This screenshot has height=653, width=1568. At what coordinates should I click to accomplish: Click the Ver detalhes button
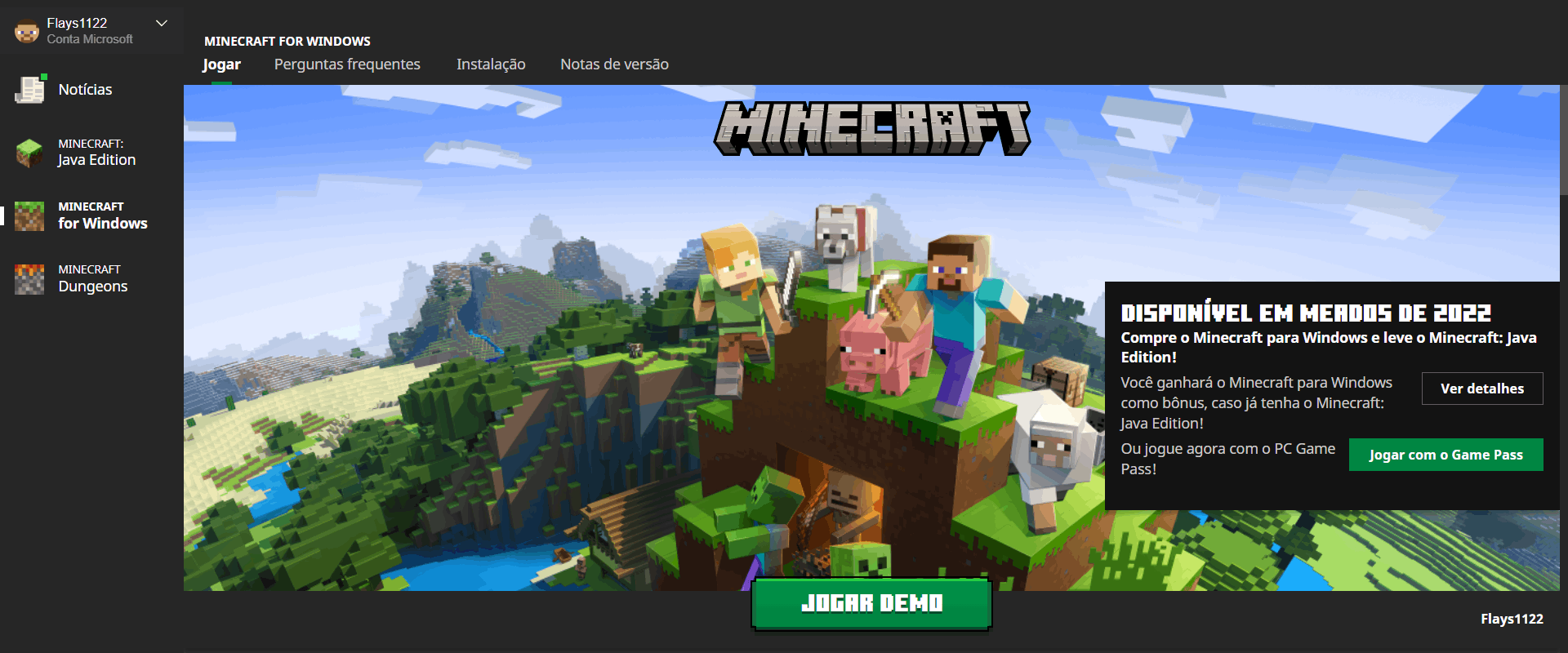point(1482,389)
